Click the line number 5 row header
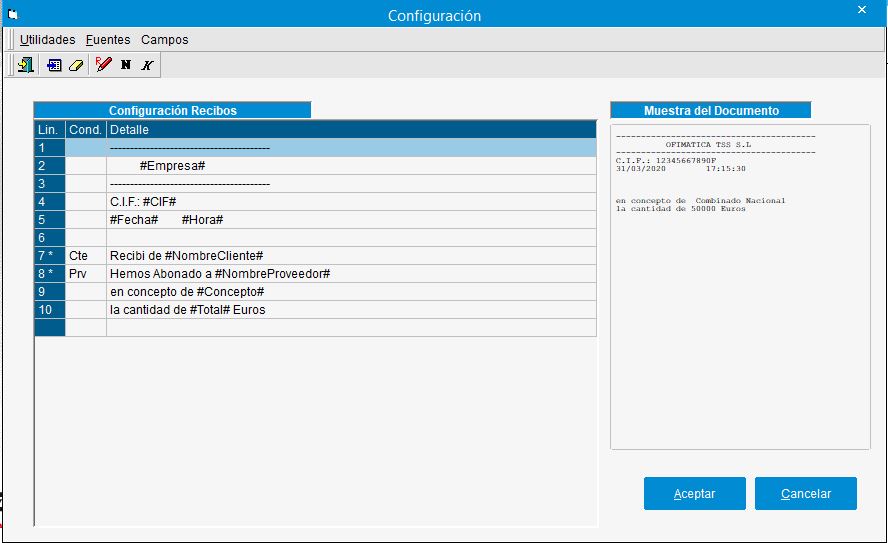 [50, 220]
